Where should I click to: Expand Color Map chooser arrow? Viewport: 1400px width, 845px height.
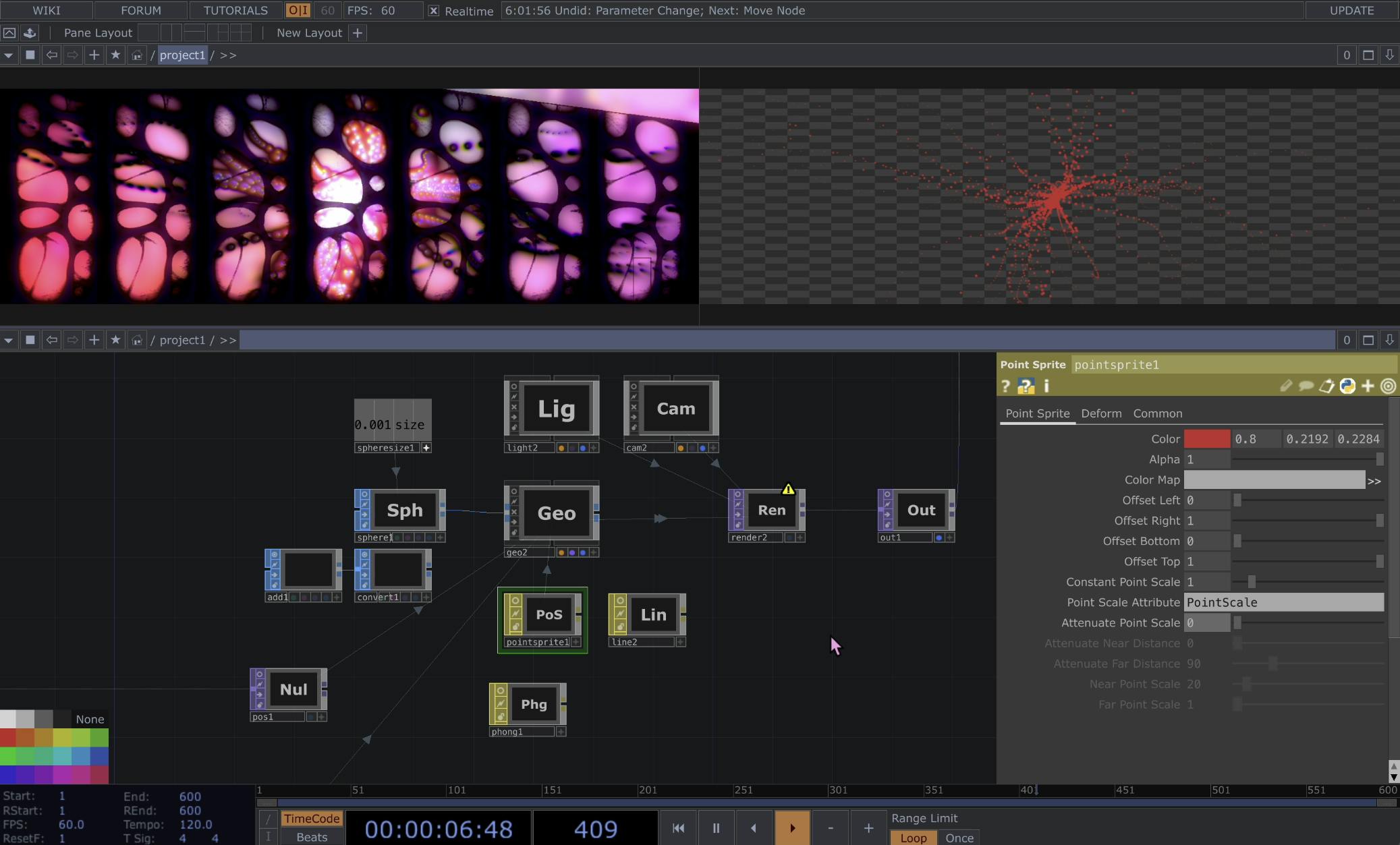pos(1374,481)
